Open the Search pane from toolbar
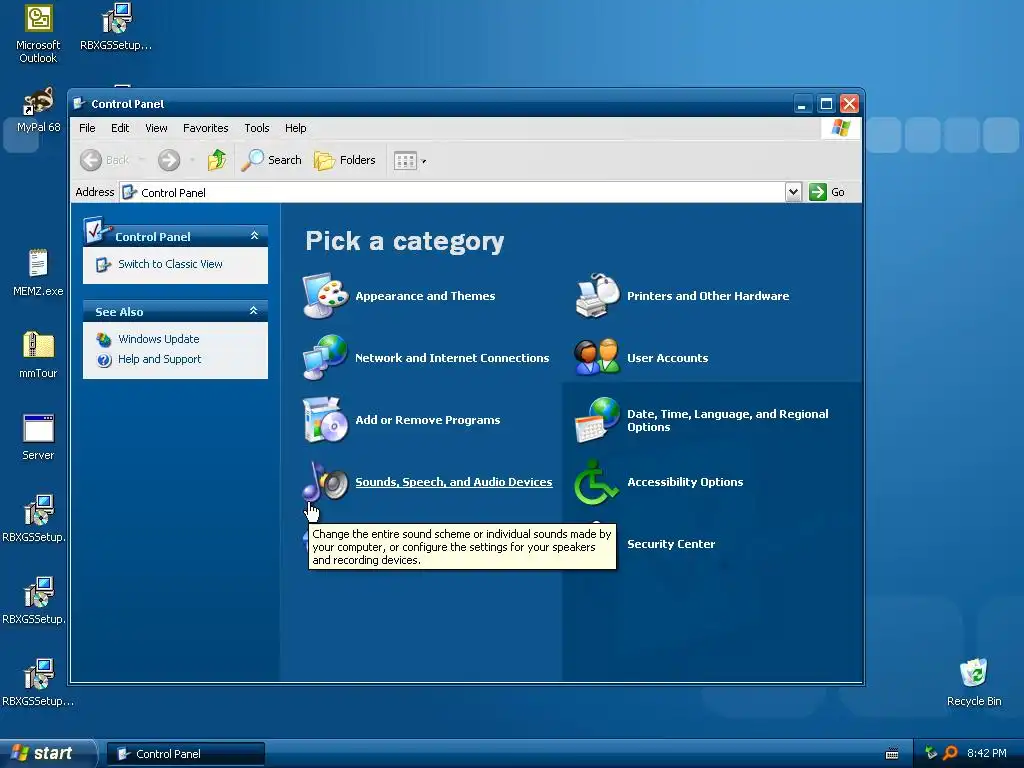 (272, 160)
